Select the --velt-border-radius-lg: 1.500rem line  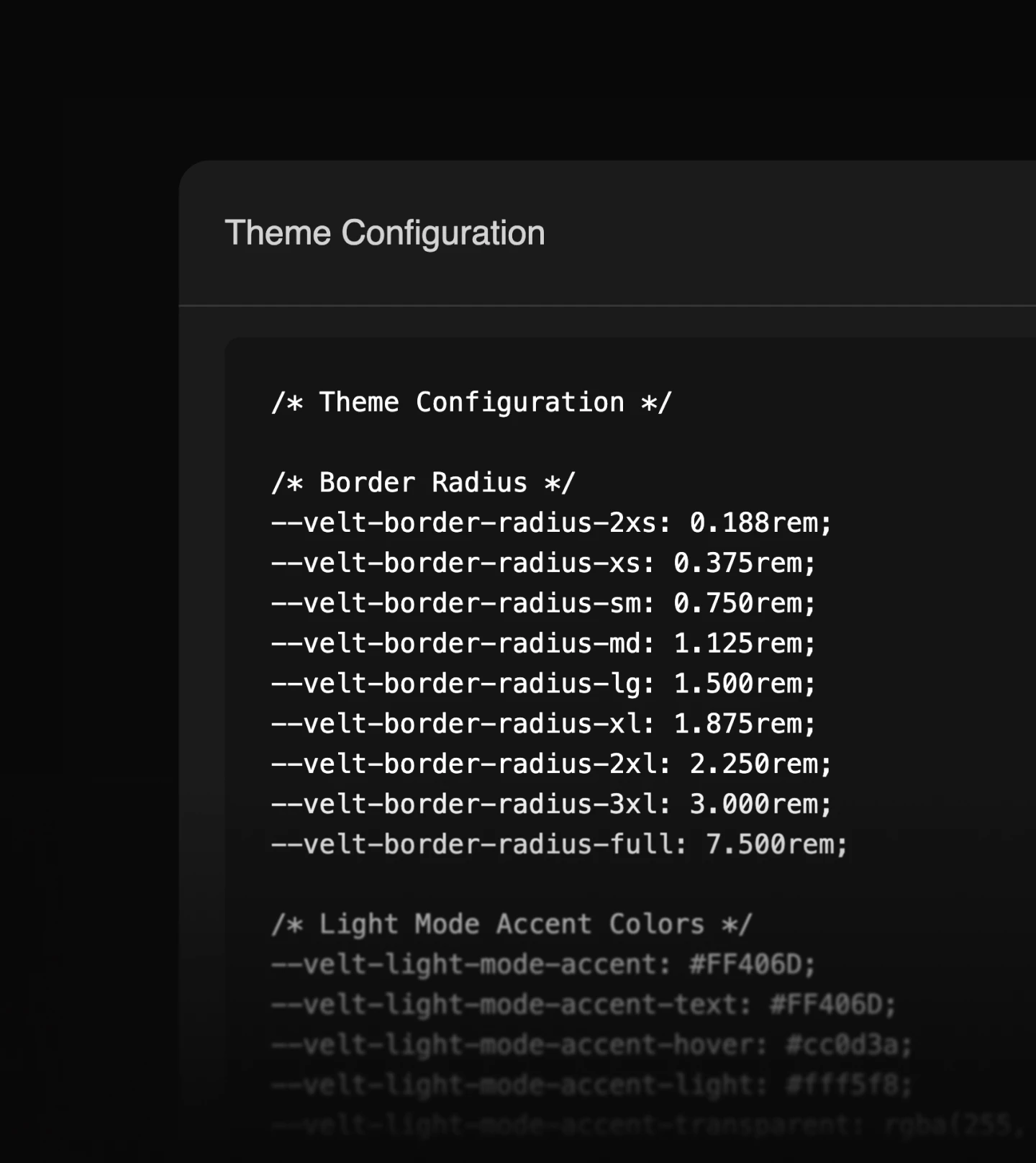(x=544, y=684)
